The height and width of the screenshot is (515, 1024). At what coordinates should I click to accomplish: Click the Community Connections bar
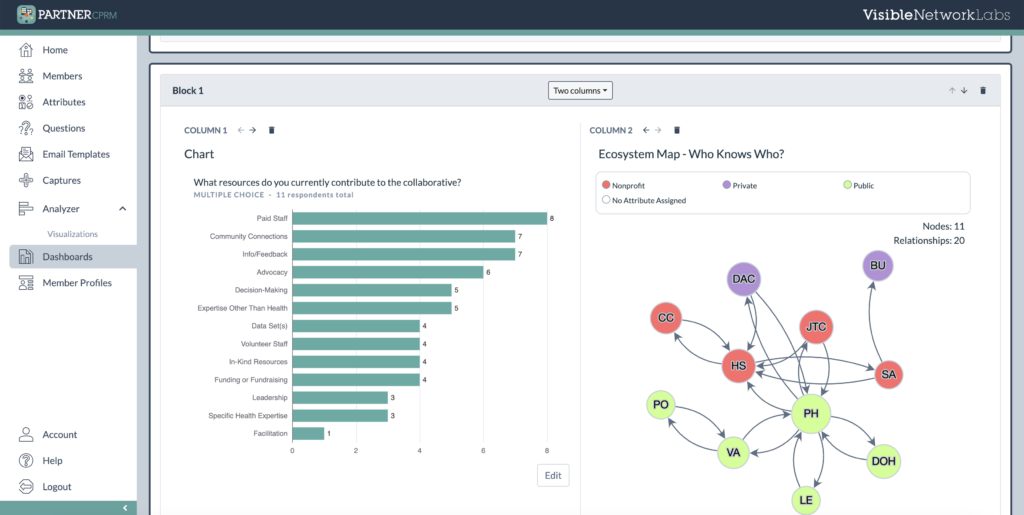pos(404,236)
